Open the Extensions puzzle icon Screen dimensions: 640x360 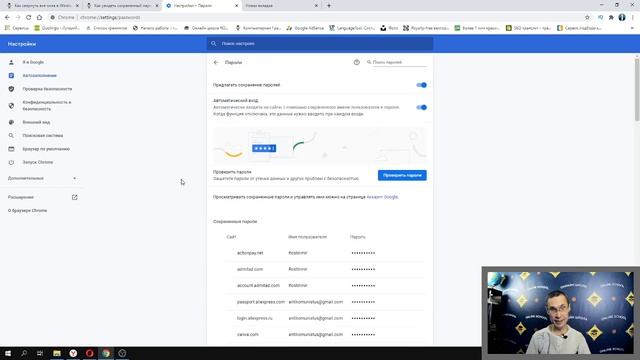611,18
